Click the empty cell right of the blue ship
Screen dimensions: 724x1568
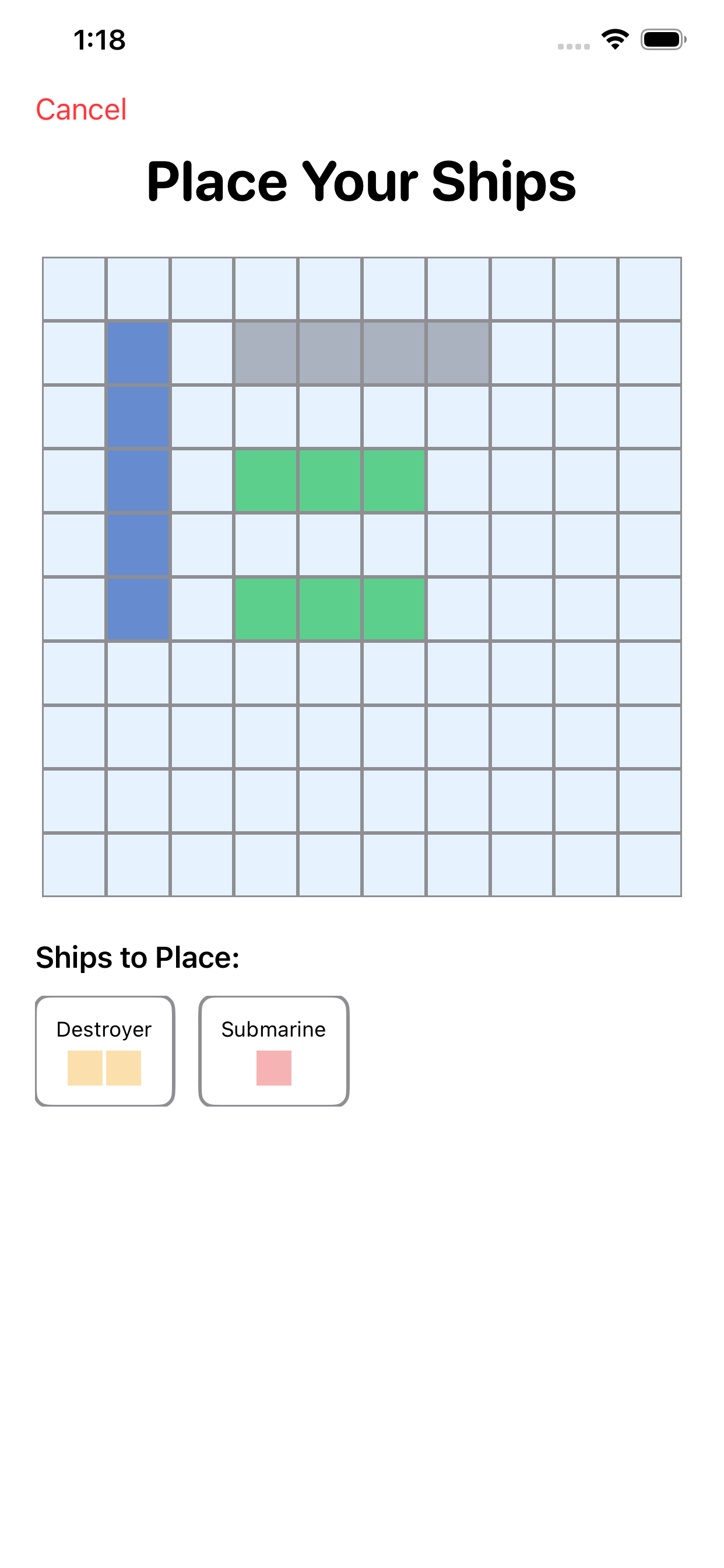[x=202, y=480]
